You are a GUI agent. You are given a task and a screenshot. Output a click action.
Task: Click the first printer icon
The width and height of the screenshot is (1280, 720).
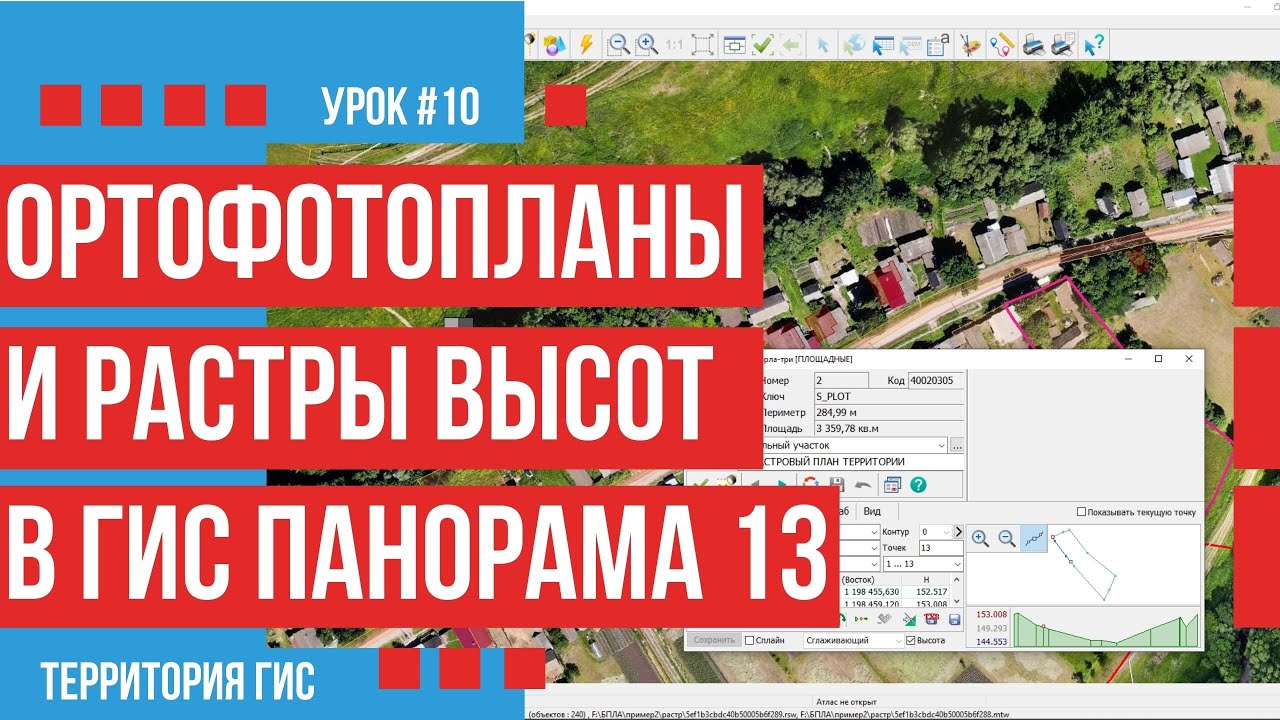pos(1034,44)
